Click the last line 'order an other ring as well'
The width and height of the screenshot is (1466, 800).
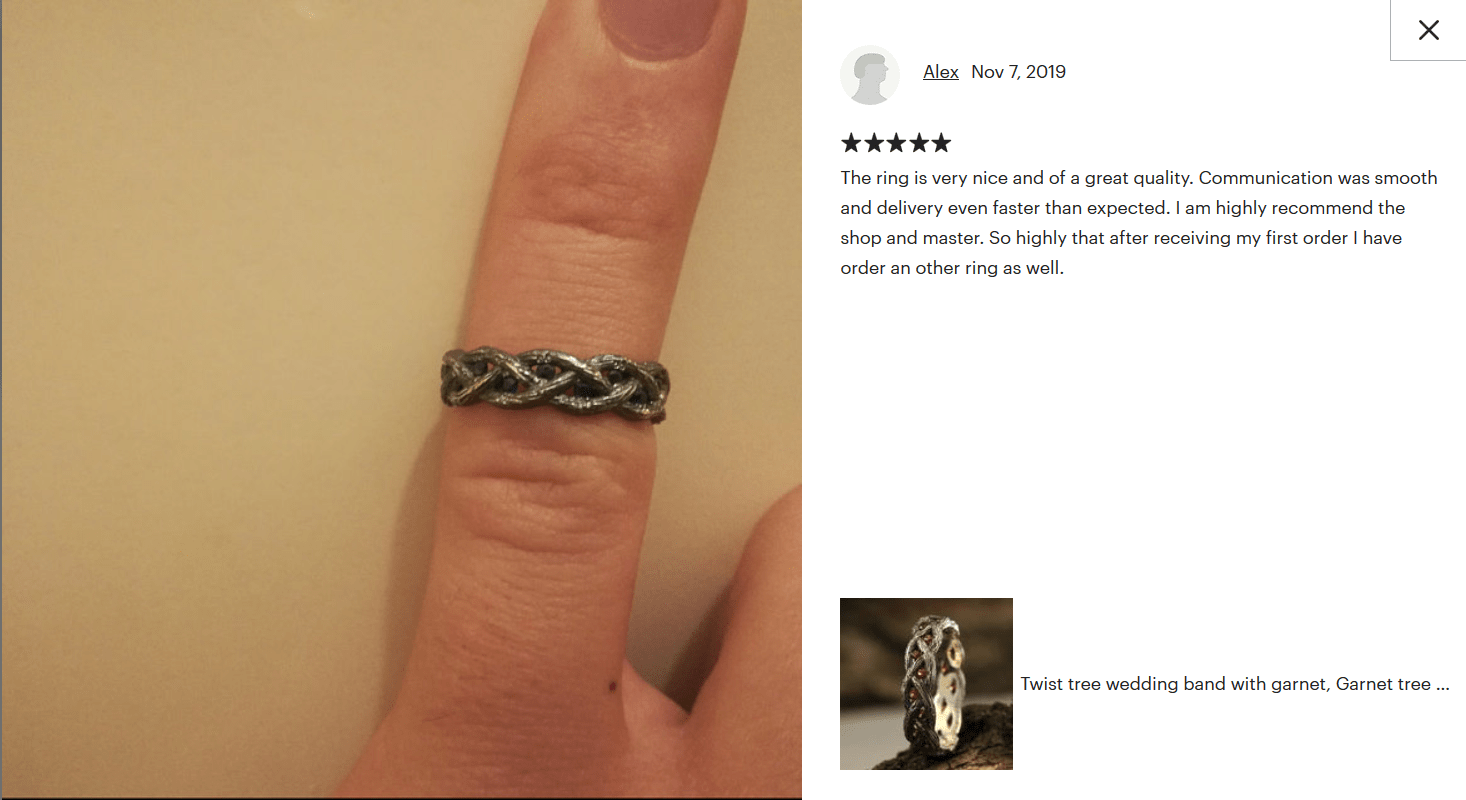pyautogui.click(x=952, y=268)
